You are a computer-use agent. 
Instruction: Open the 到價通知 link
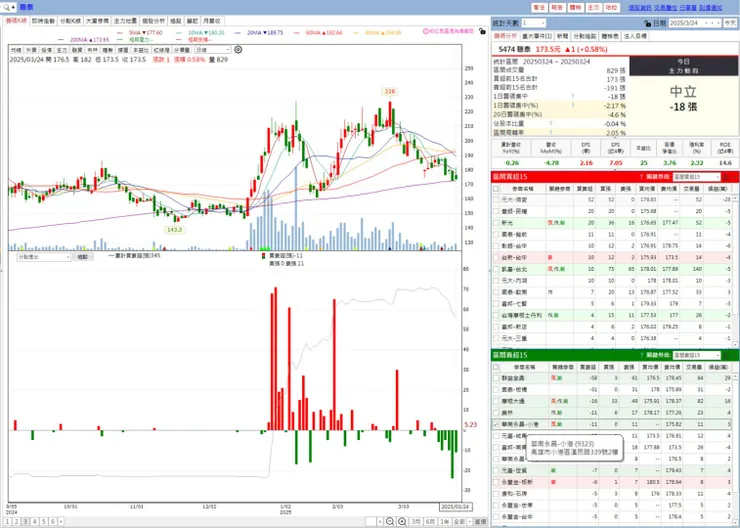pos(711,8)
